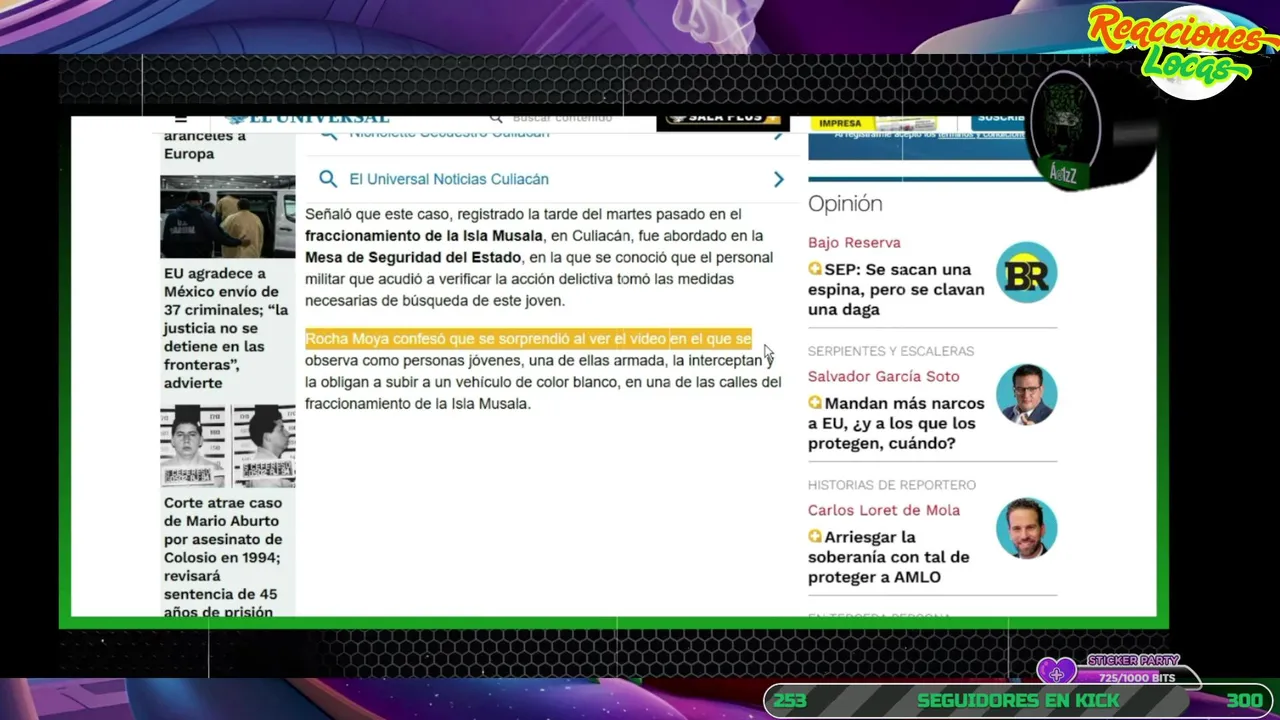
Task: Click the Seguidores en Kick follower goal bar
Action: coord(1018,700)
